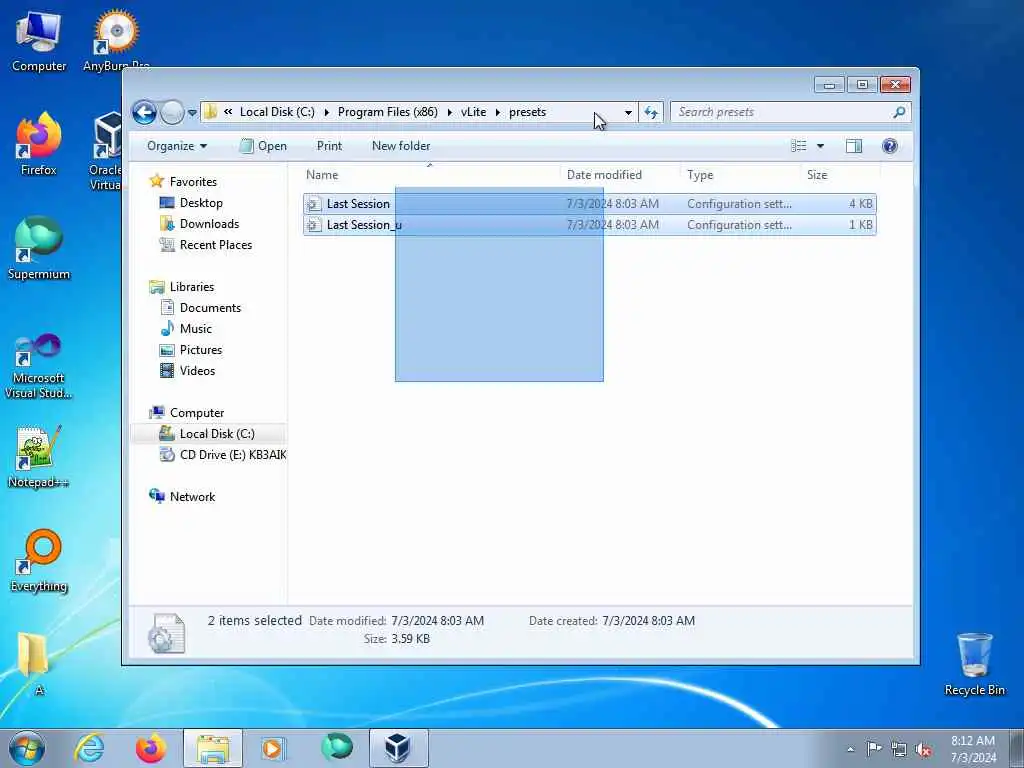
Task: Click the Computer desktop icon
Action: [x=39, y=40]
